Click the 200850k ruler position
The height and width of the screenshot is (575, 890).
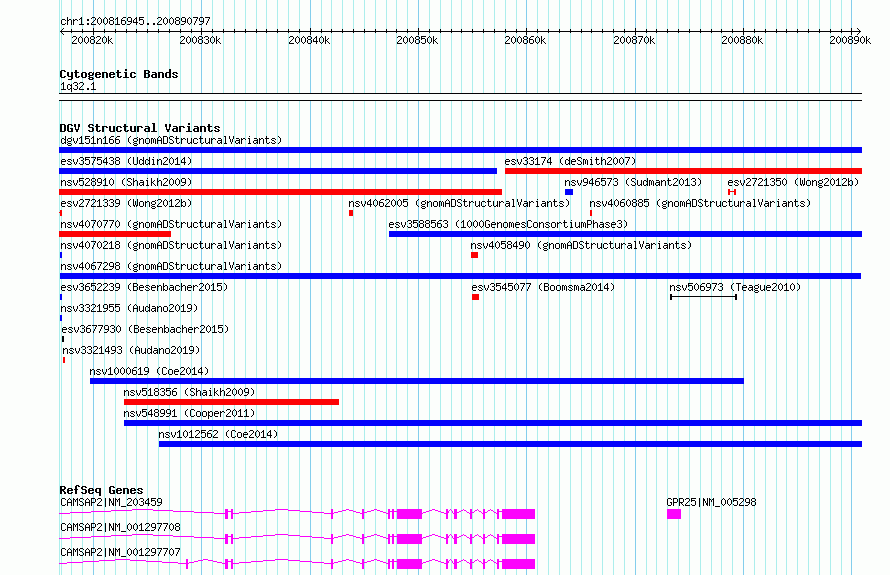[417, 40]
